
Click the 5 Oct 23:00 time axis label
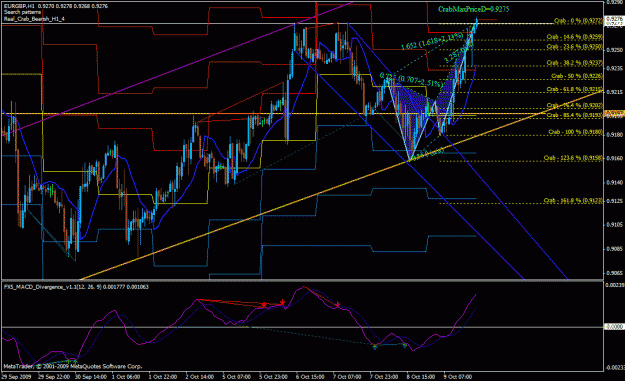pyautogui.click(x=273, y=377)
